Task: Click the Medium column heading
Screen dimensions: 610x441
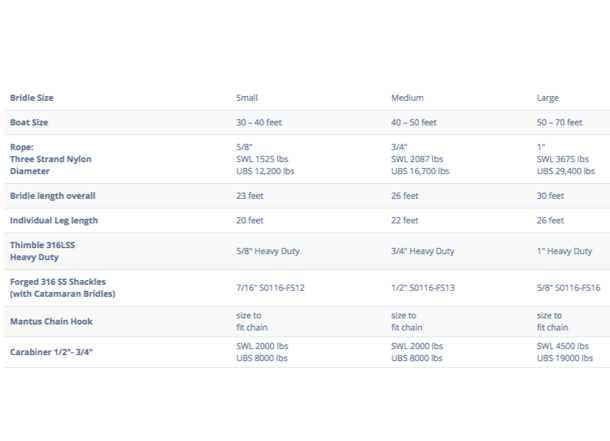Action: [x=407, y=98]
